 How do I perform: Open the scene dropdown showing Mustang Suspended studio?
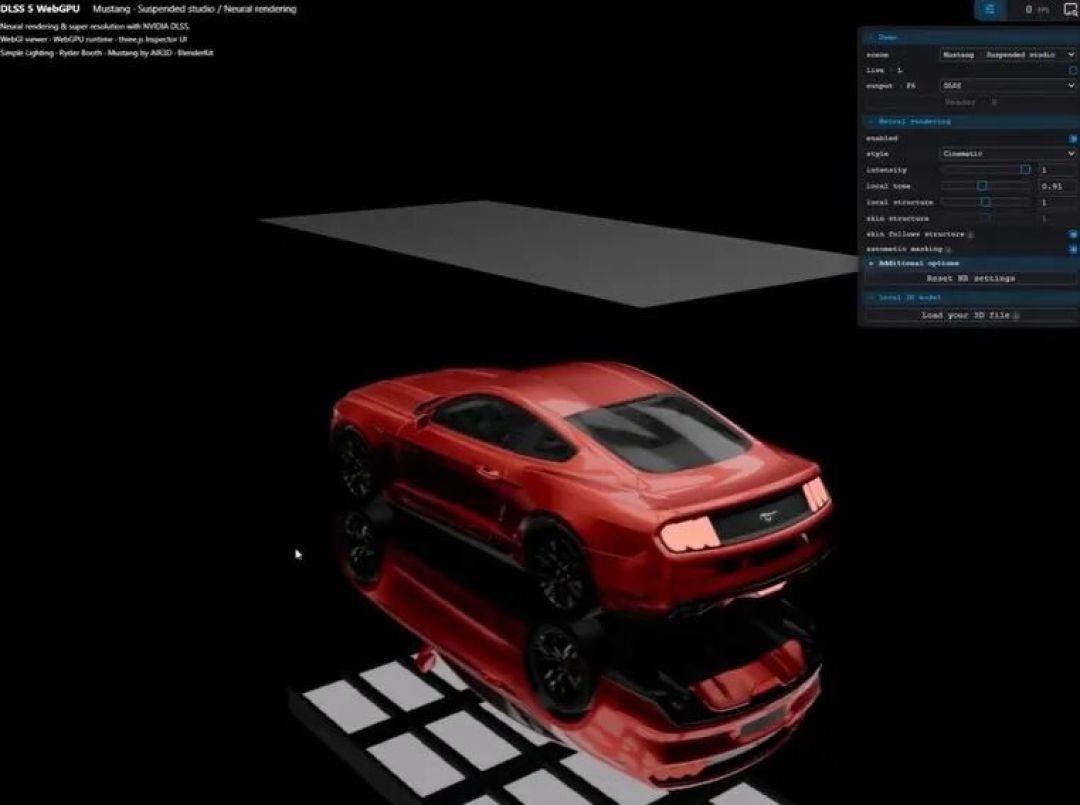(x=1008, y=54)
